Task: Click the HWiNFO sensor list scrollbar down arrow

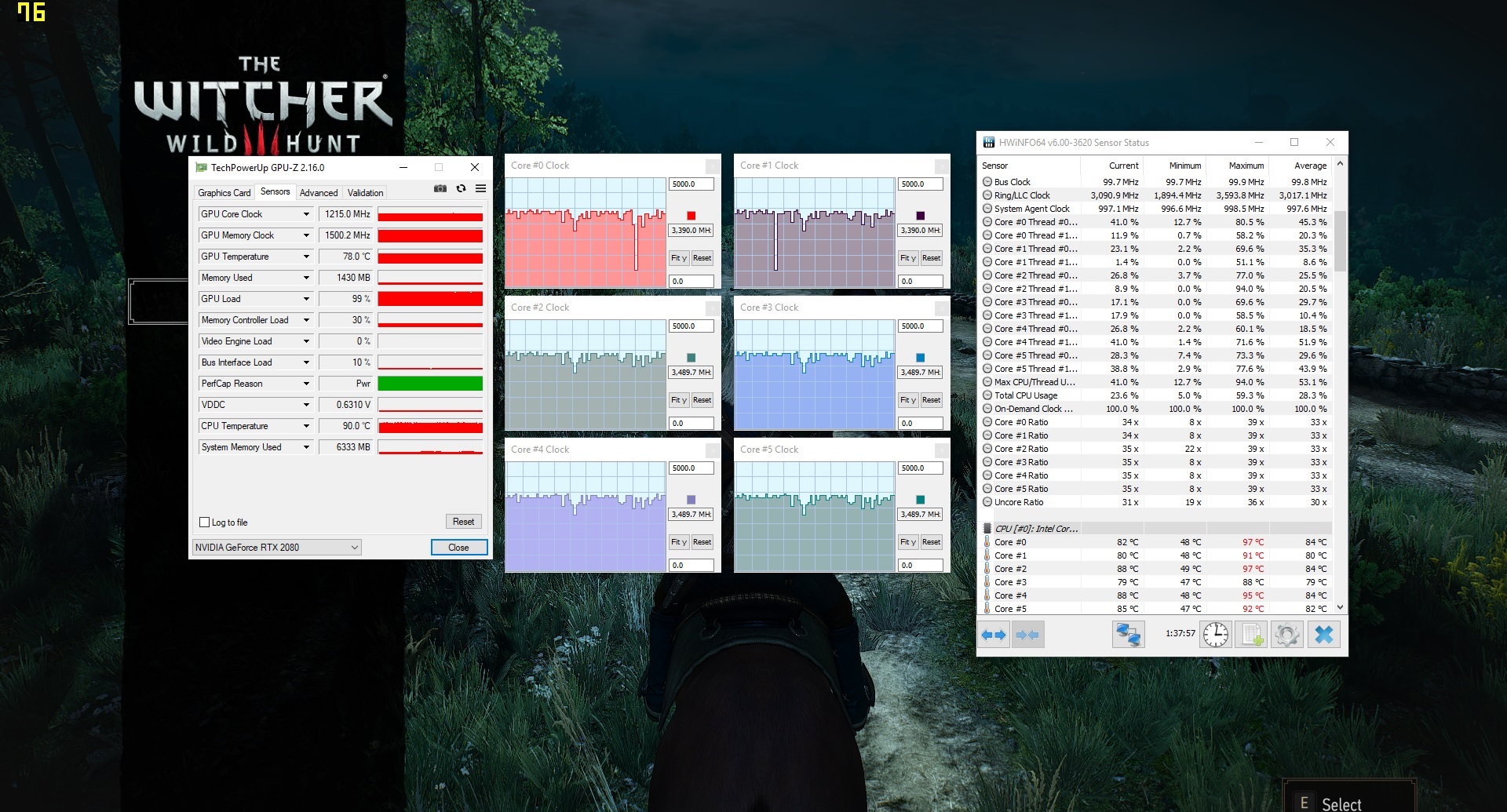Action: [x=1340, y=607]
